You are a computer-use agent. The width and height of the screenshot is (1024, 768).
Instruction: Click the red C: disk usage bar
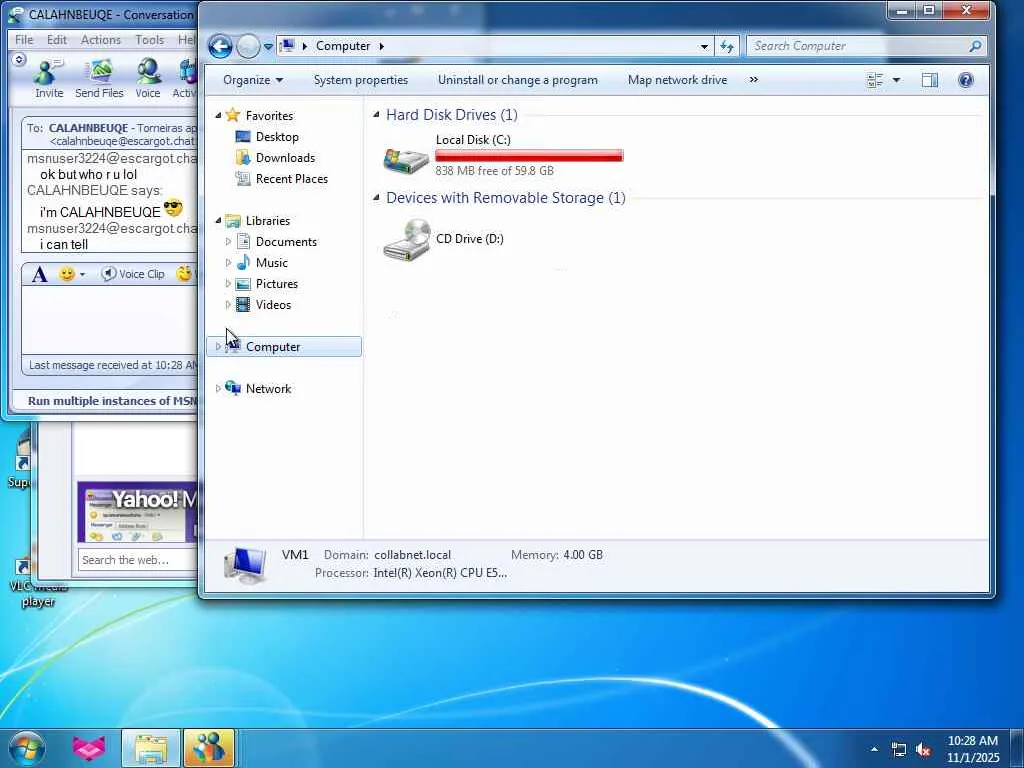click(529, 155)
